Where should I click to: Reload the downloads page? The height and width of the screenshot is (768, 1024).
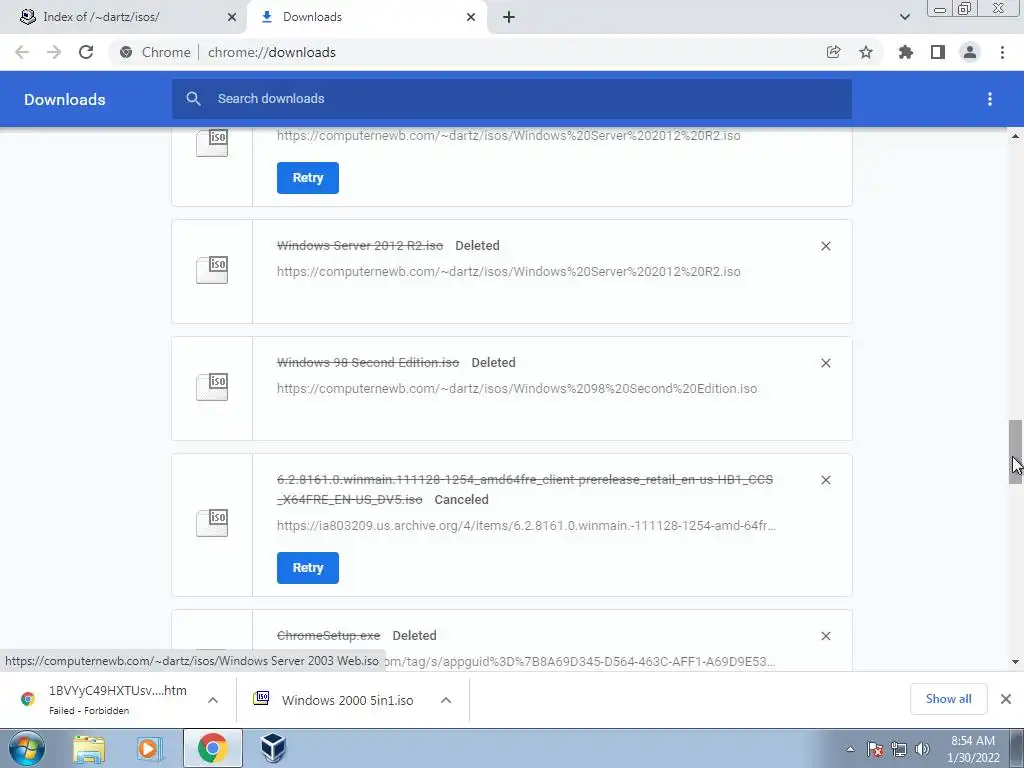point(86,52)
